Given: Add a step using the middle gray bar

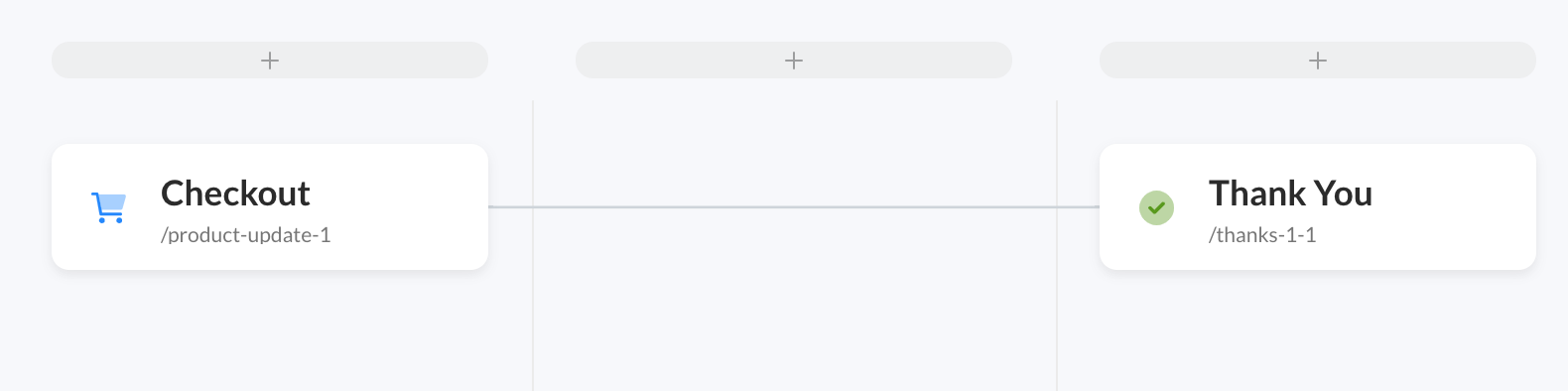Looking at the screenshot, I should (794, 60).
